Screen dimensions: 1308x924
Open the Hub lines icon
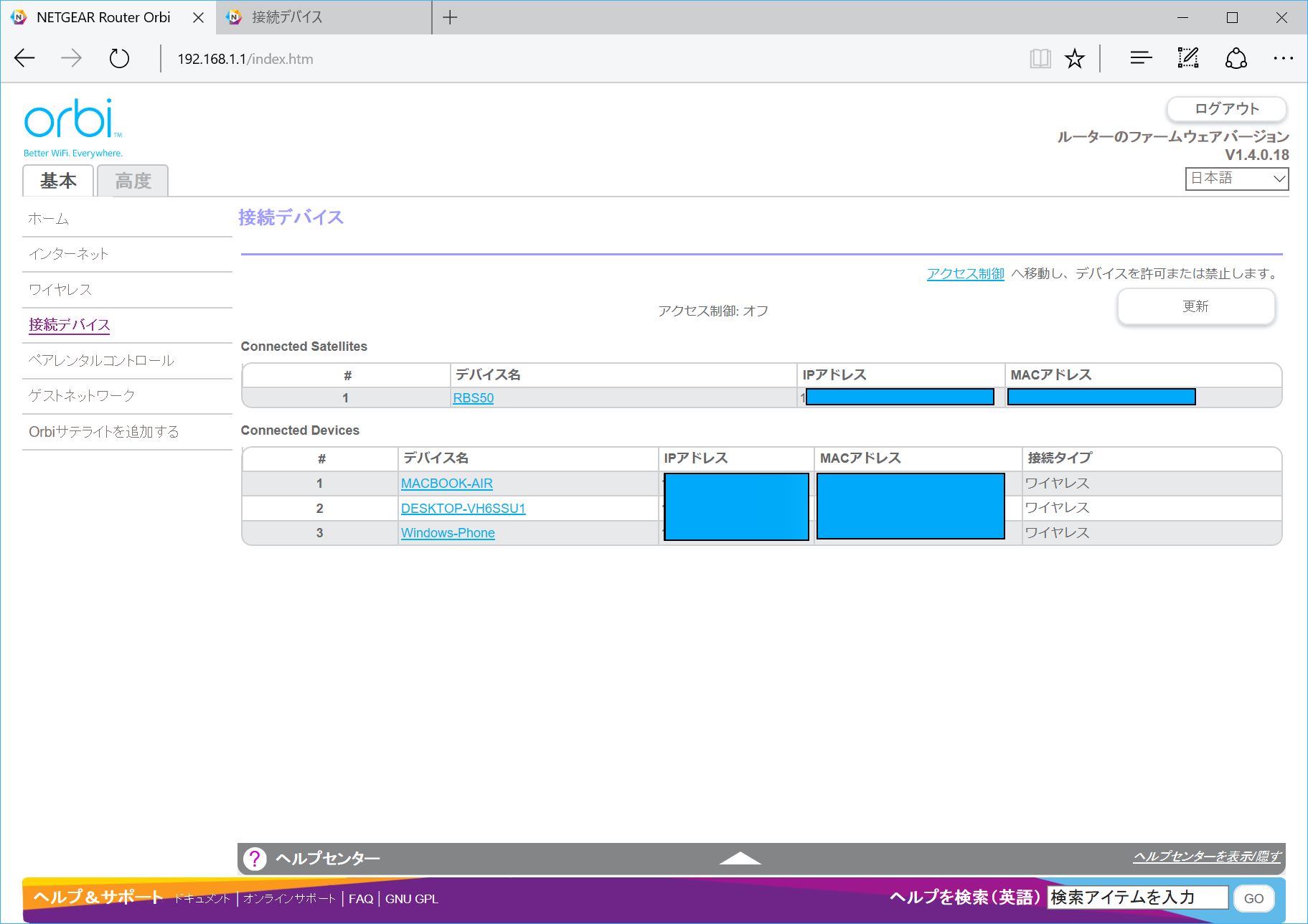pos(1140,58)
